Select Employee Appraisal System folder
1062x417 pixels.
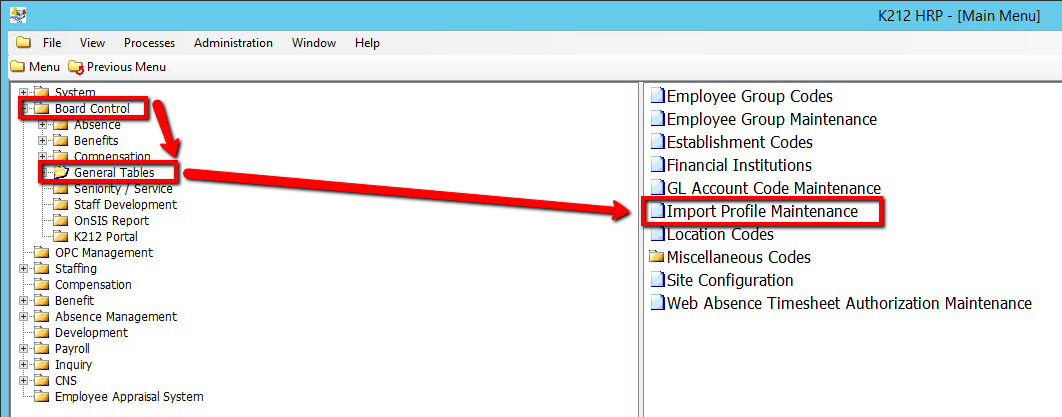point(128,397)
